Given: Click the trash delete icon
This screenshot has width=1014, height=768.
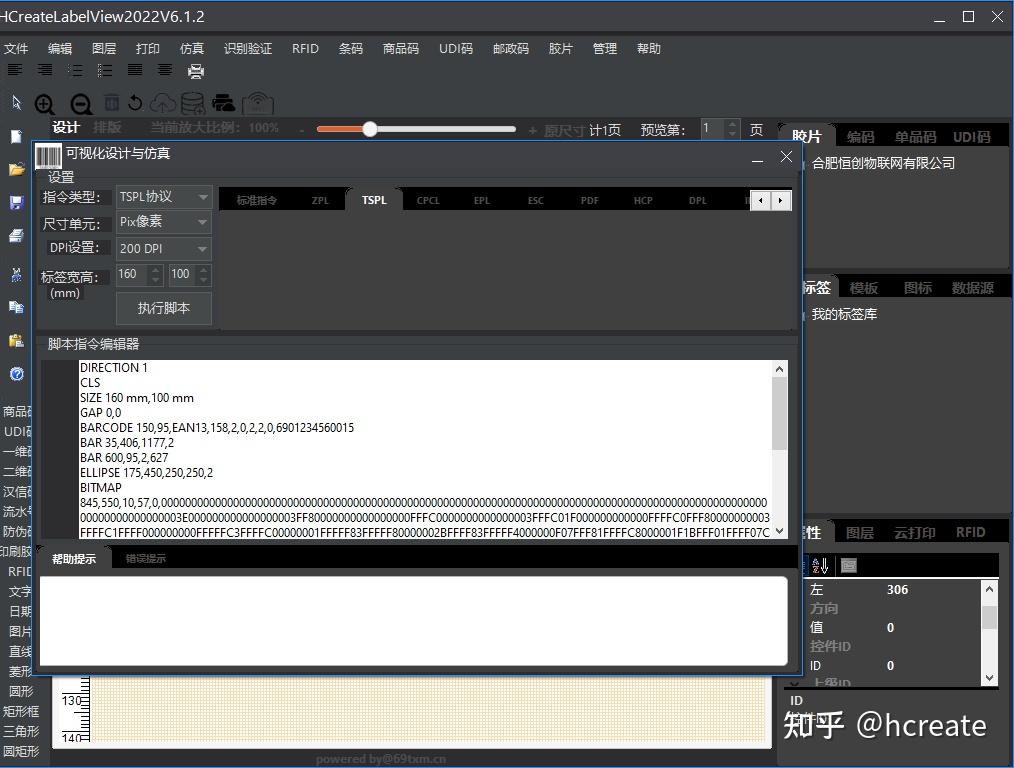Looking at the screenshot, I should click(112, 102).
